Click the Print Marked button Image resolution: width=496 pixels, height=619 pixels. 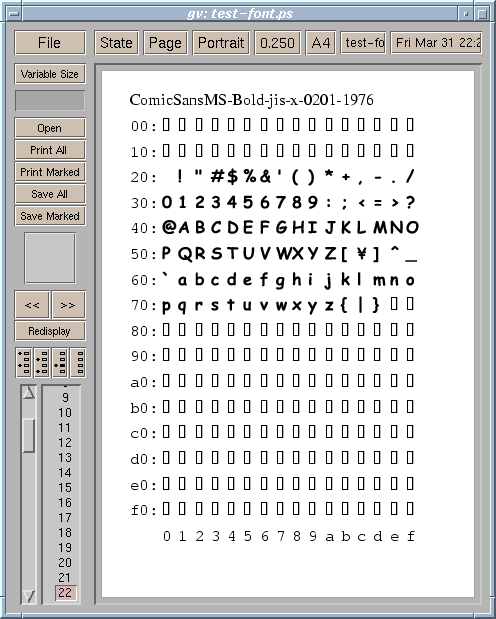50,172
